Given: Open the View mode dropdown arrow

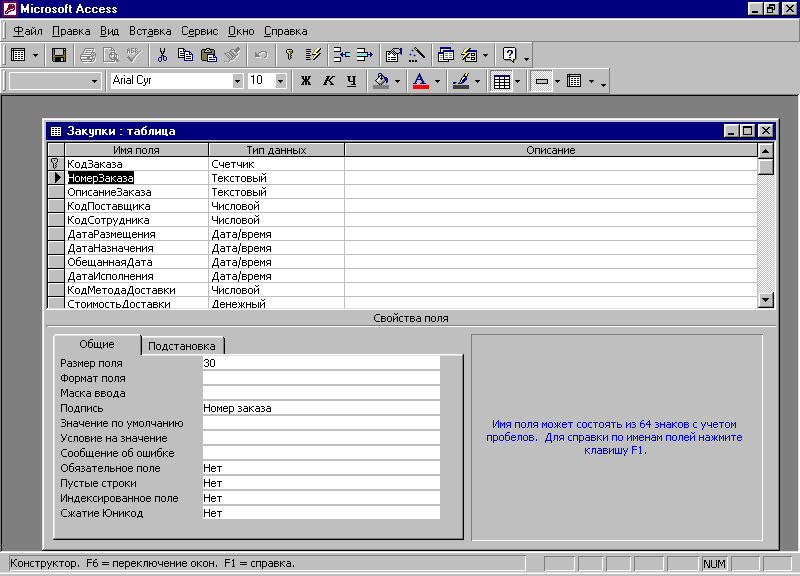Looking at the screenshot, I should [35, 55].
